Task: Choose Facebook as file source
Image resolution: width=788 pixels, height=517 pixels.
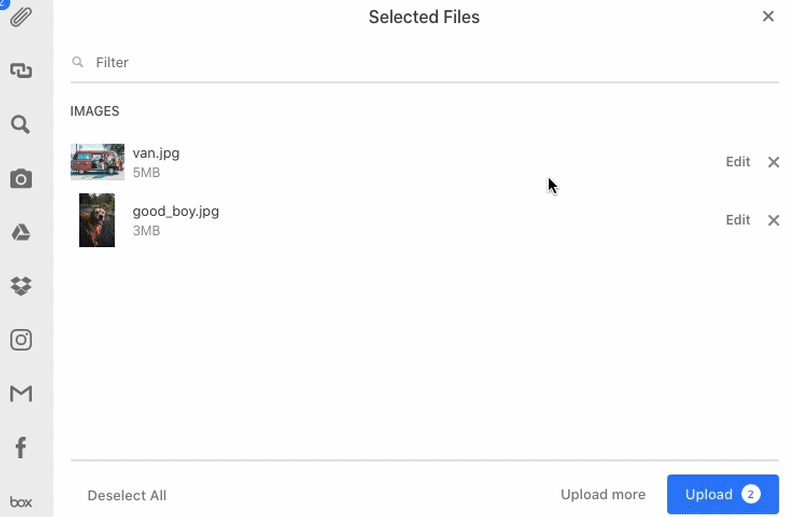Action: click(x=21, y=447)
